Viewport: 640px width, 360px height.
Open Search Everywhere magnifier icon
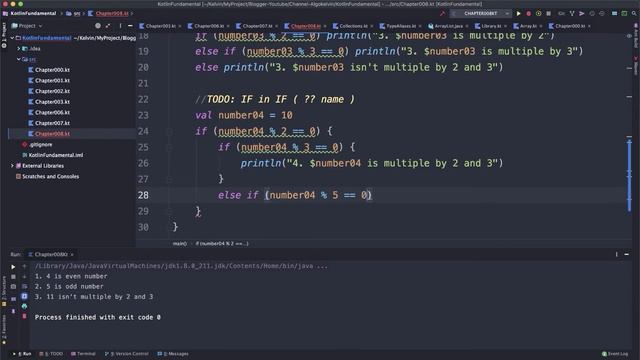pos(634,13)
